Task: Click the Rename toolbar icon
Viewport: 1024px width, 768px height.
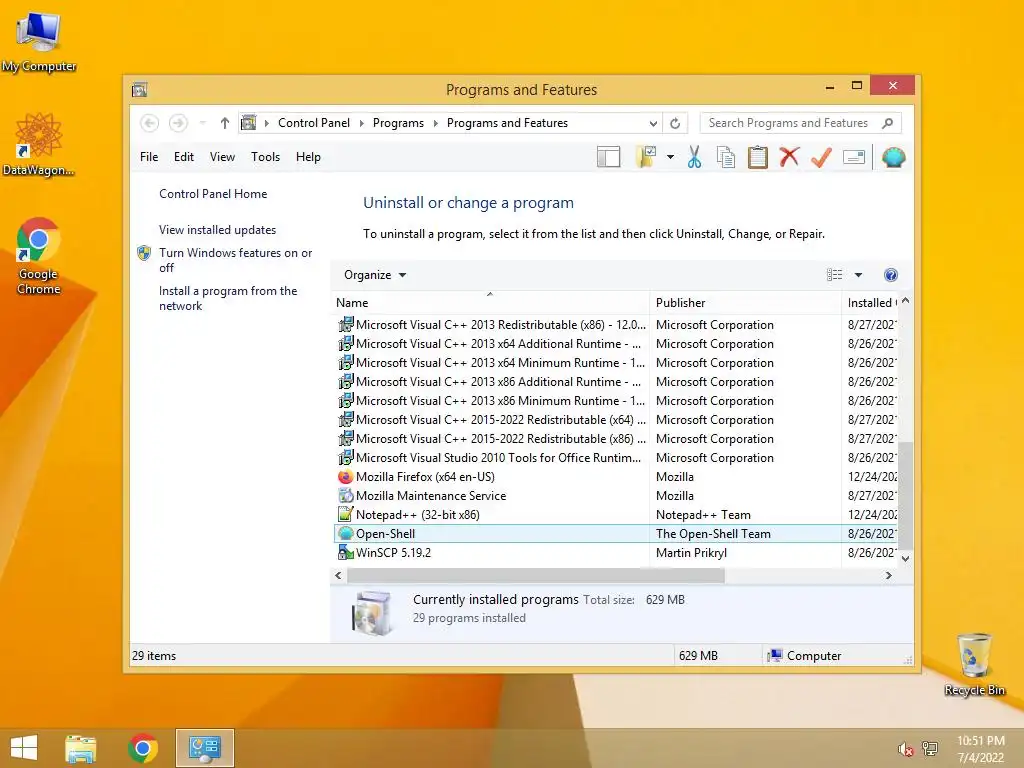Action: click(x=854, y=157)
